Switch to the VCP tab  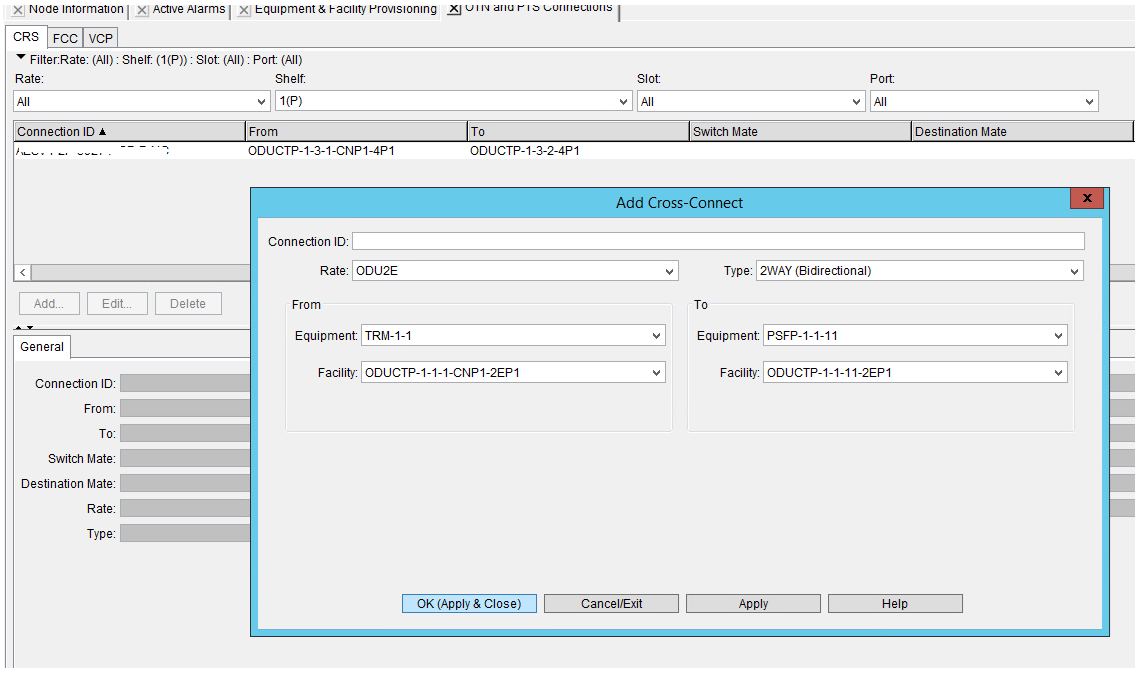tap(100, 38)
